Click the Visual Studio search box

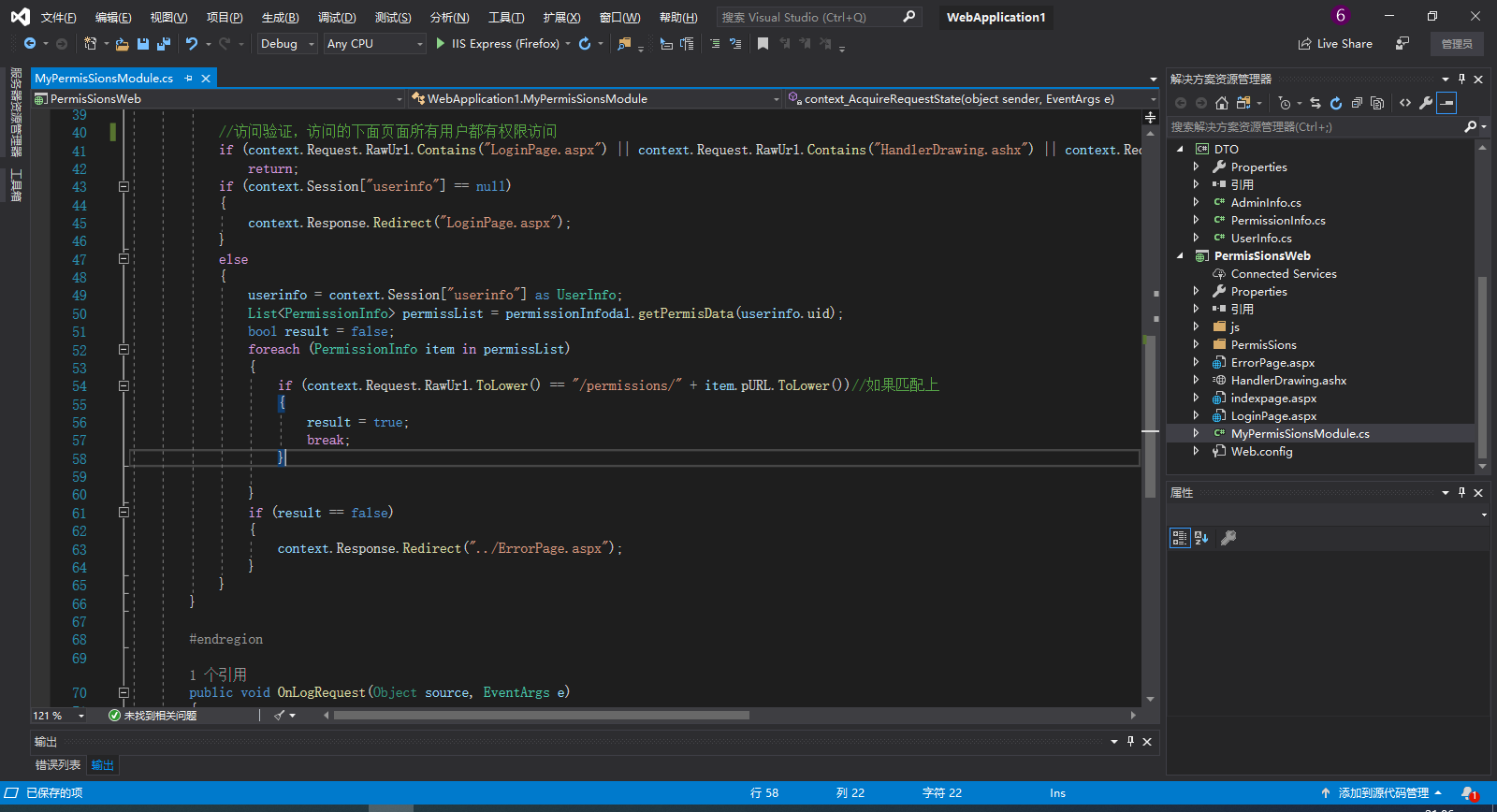[x=819, y=18]
